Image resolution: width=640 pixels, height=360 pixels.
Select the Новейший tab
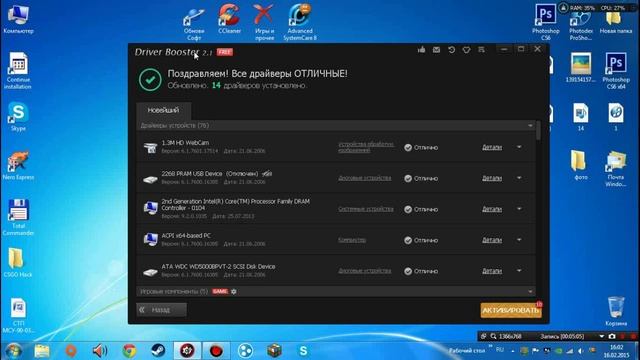[163, 110]
